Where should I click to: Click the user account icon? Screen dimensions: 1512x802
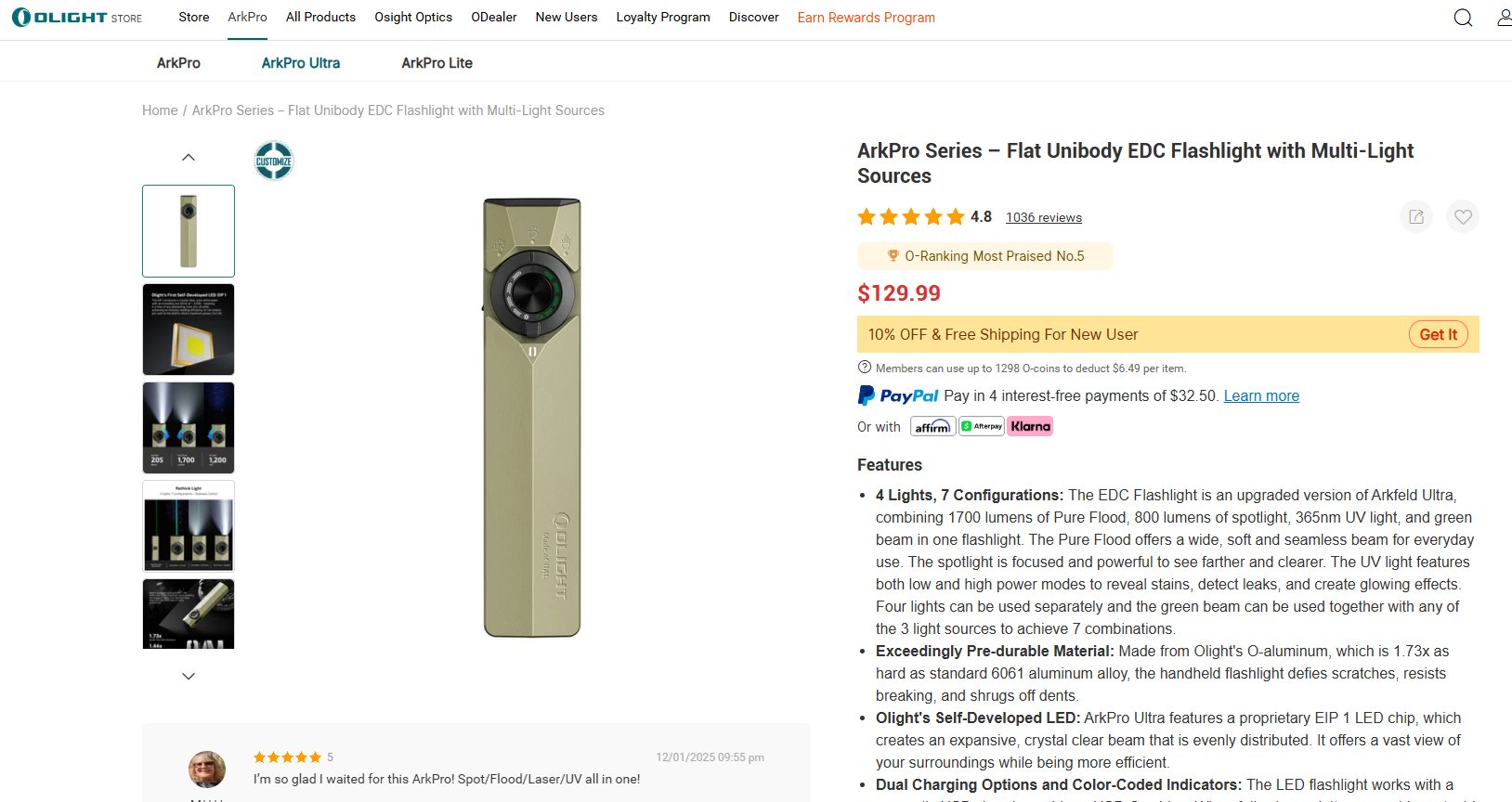pos(1505,18)
